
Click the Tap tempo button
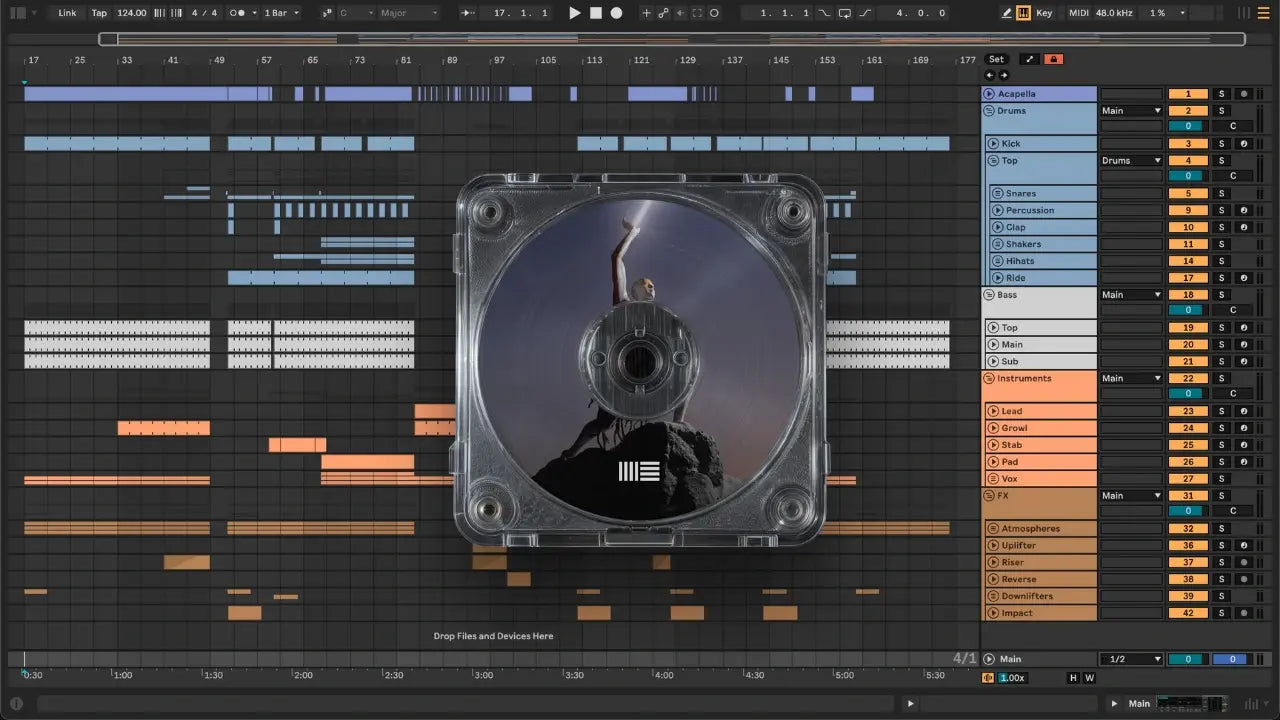tap(99, 13)
